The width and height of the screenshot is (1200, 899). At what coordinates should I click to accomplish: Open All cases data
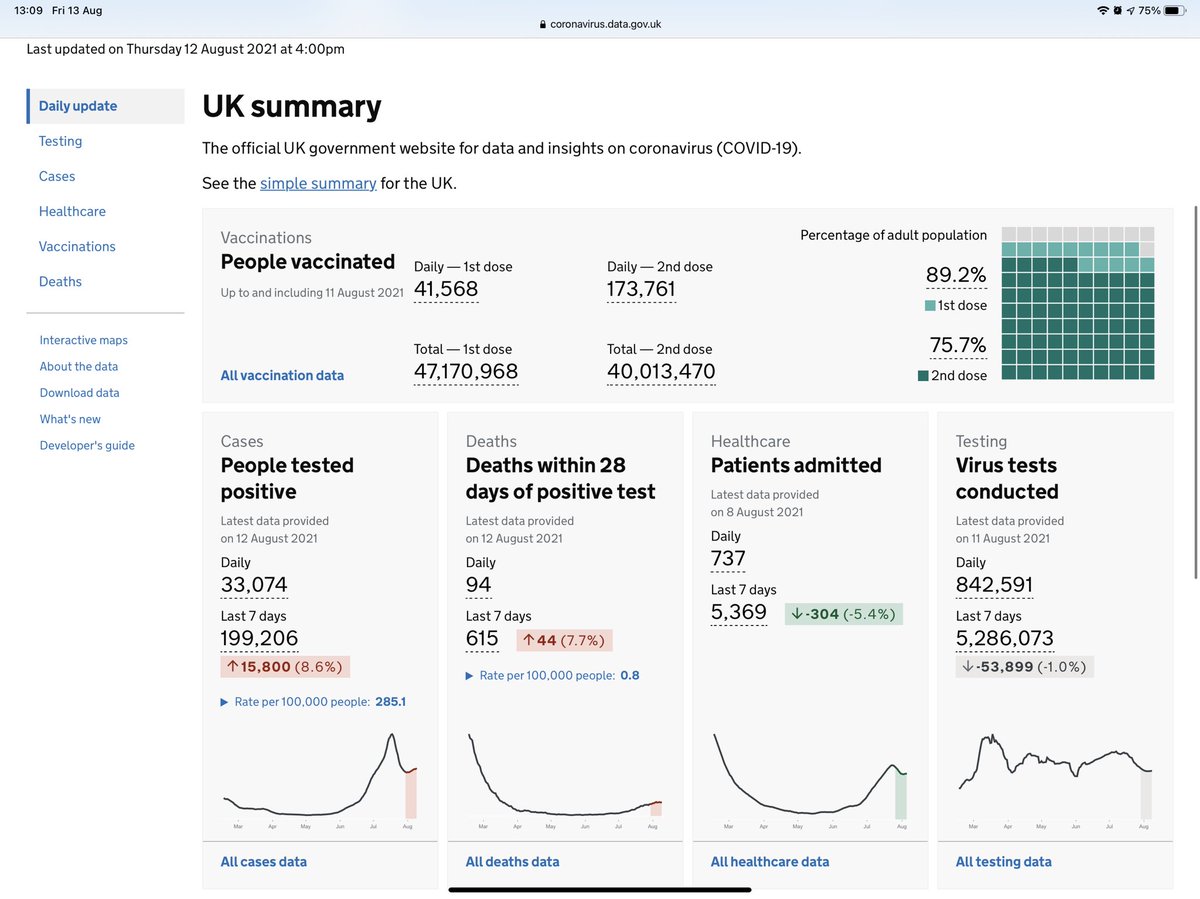[263, 861]
